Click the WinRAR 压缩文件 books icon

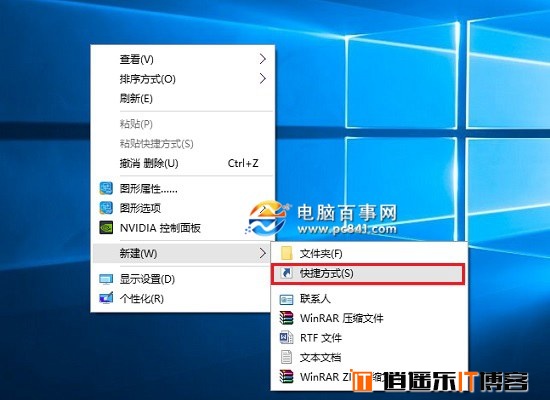[287, 318]
